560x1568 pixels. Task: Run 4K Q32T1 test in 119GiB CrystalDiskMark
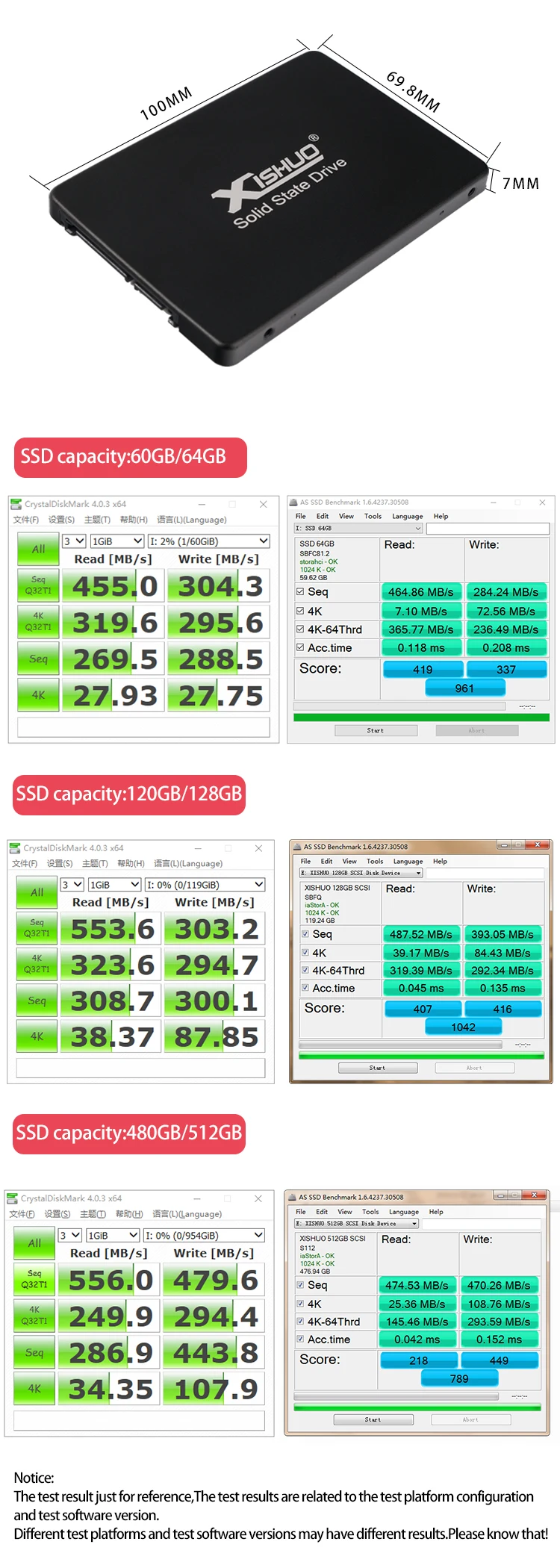click(37, 965)
